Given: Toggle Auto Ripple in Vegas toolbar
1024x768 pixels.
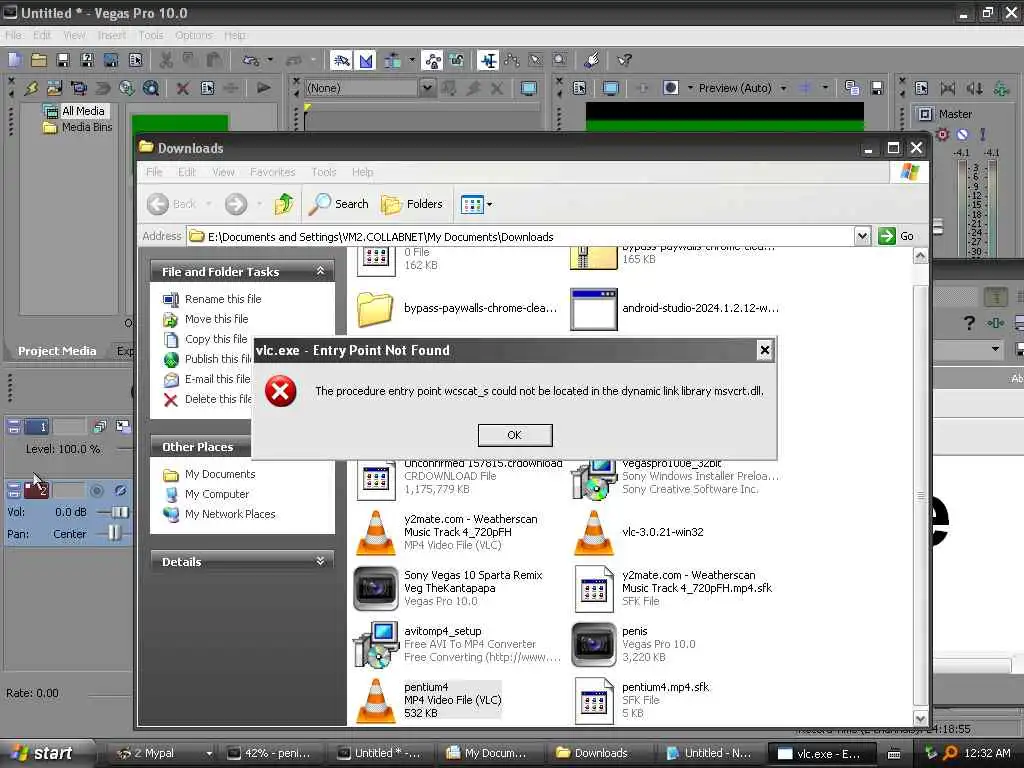Looking at the screenshot, I should [392, 60].
